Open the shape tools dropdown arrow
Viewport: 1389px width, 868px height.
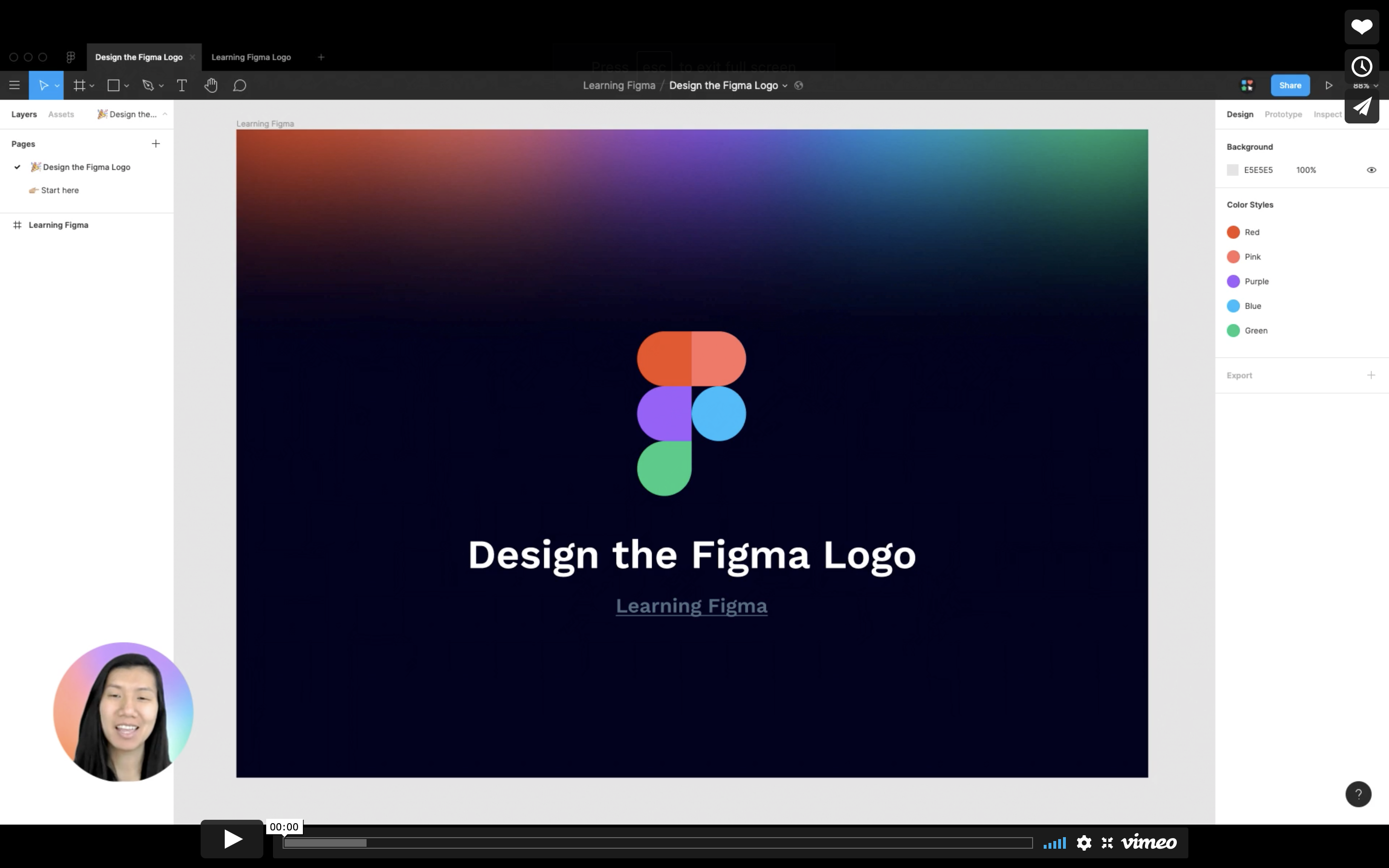click(x=127, y=85)
